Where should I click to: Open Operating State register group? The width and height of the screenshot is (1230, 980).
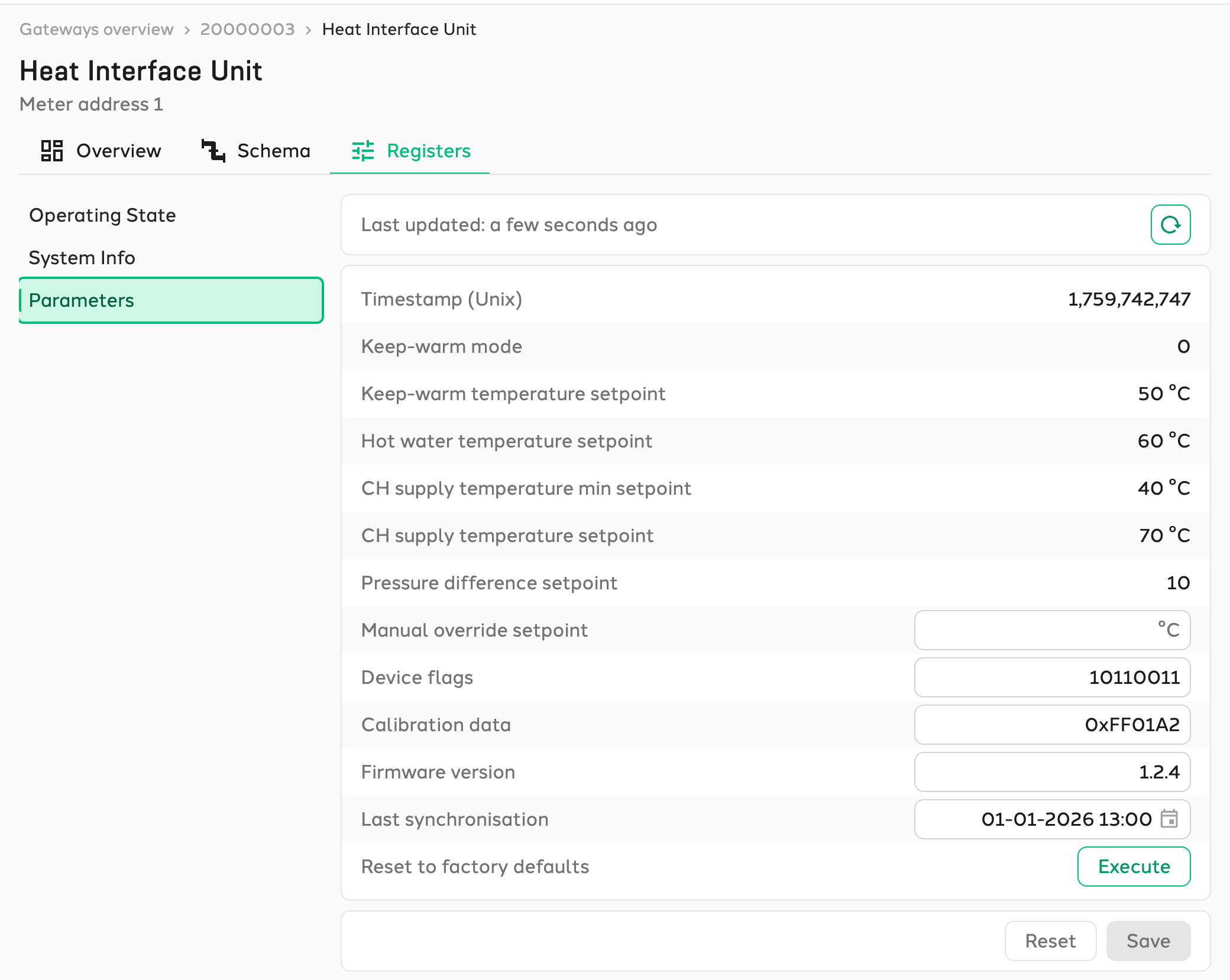(x=171, y=215)
